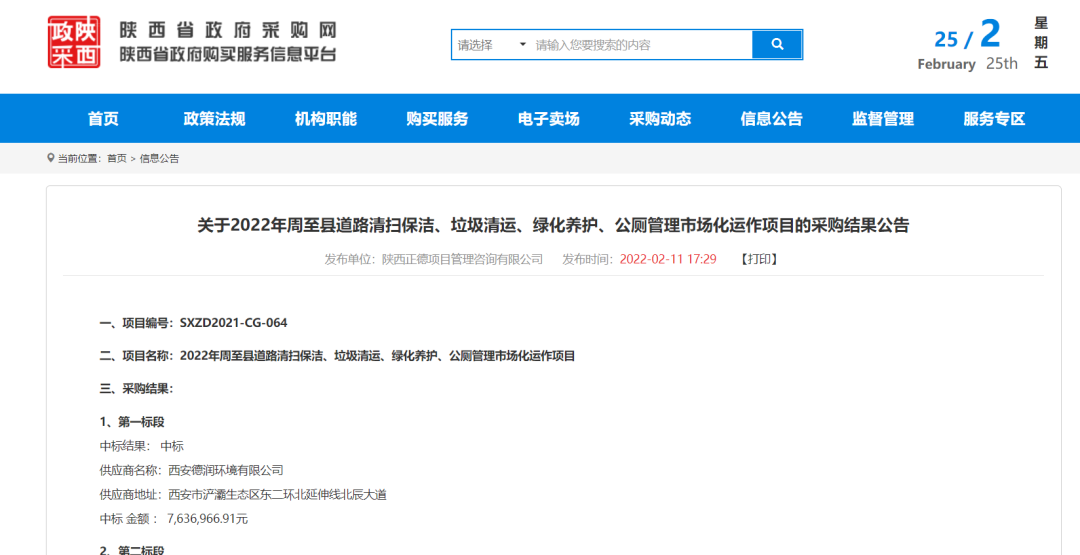Click the 陕西省政府采购网 site title

[228, 30]
